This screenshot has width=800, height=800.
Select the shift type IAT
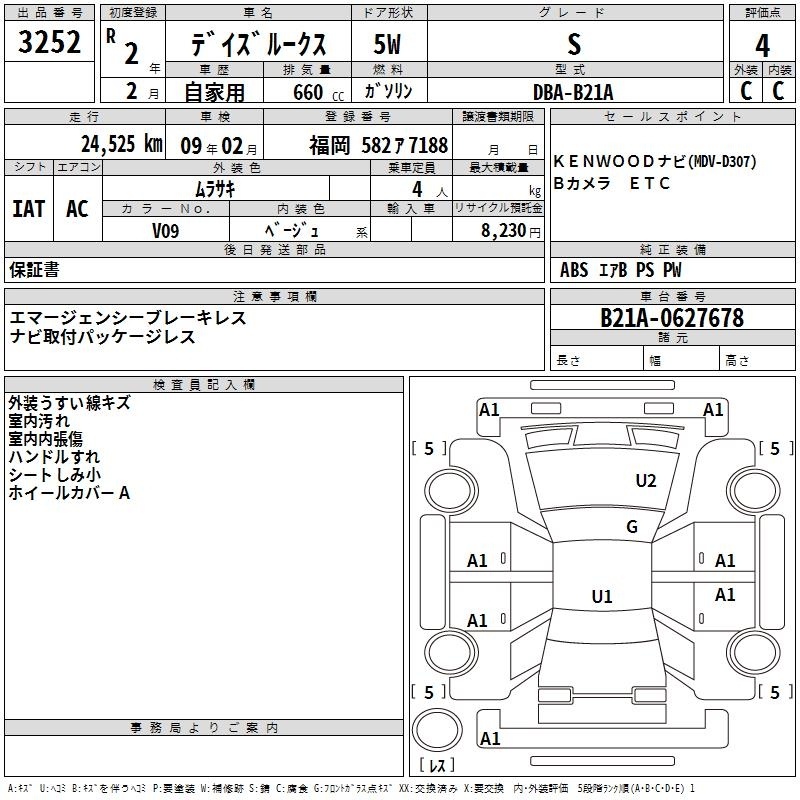pyautogui.click(x=29, y=209)
